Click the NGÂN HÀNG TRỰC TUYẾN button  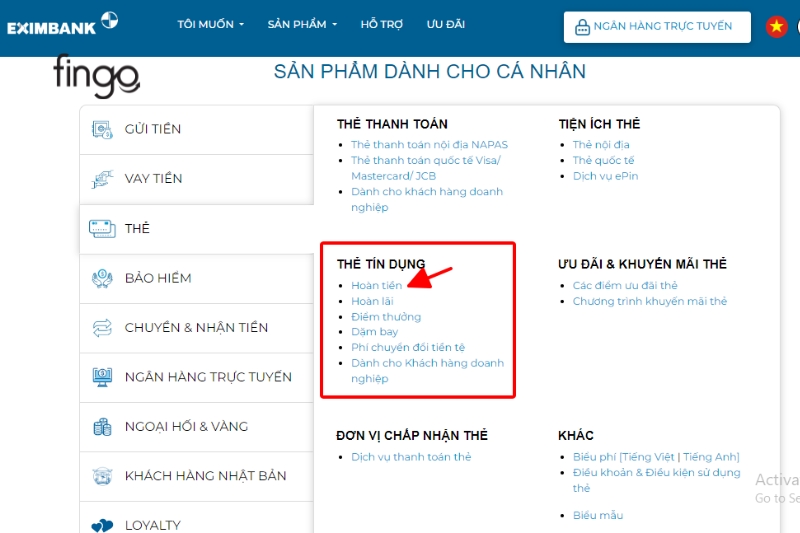[657, 27]
